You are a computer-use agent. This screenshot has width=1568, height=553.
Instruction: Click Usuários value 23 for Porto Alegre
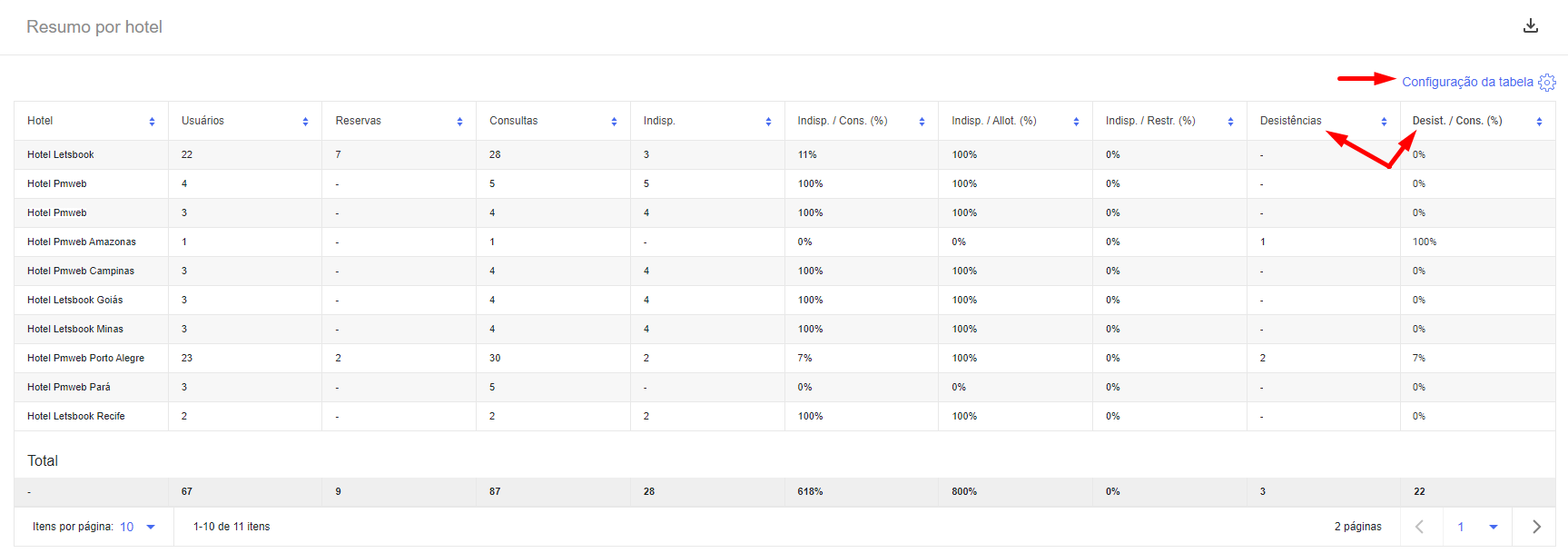tap(186, 358)
